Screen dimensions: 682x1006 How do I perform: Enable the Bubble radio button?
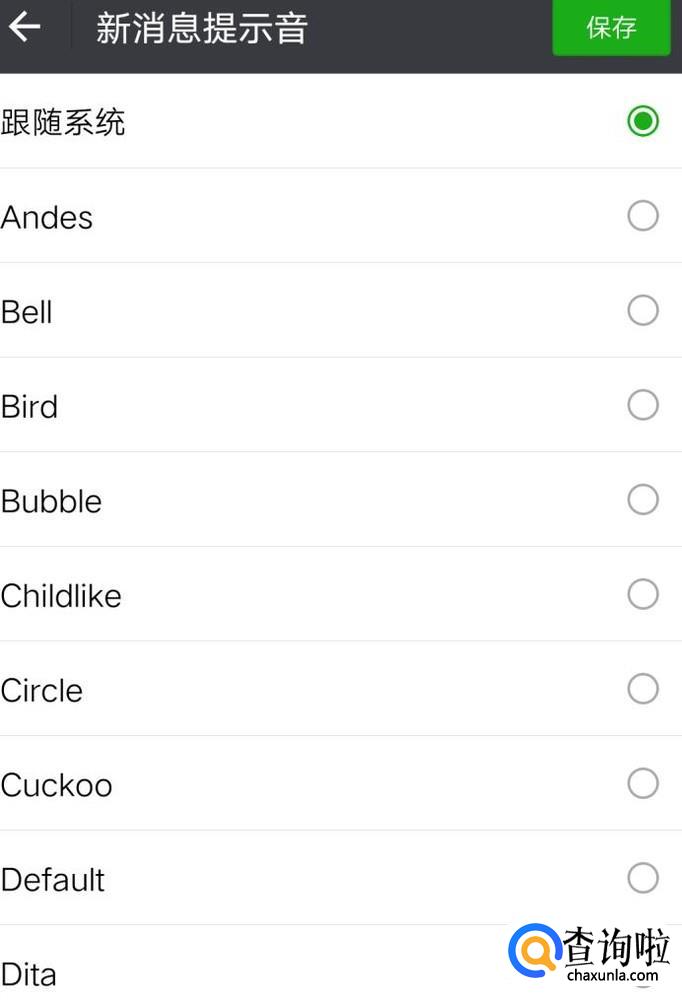click(643, 500)
